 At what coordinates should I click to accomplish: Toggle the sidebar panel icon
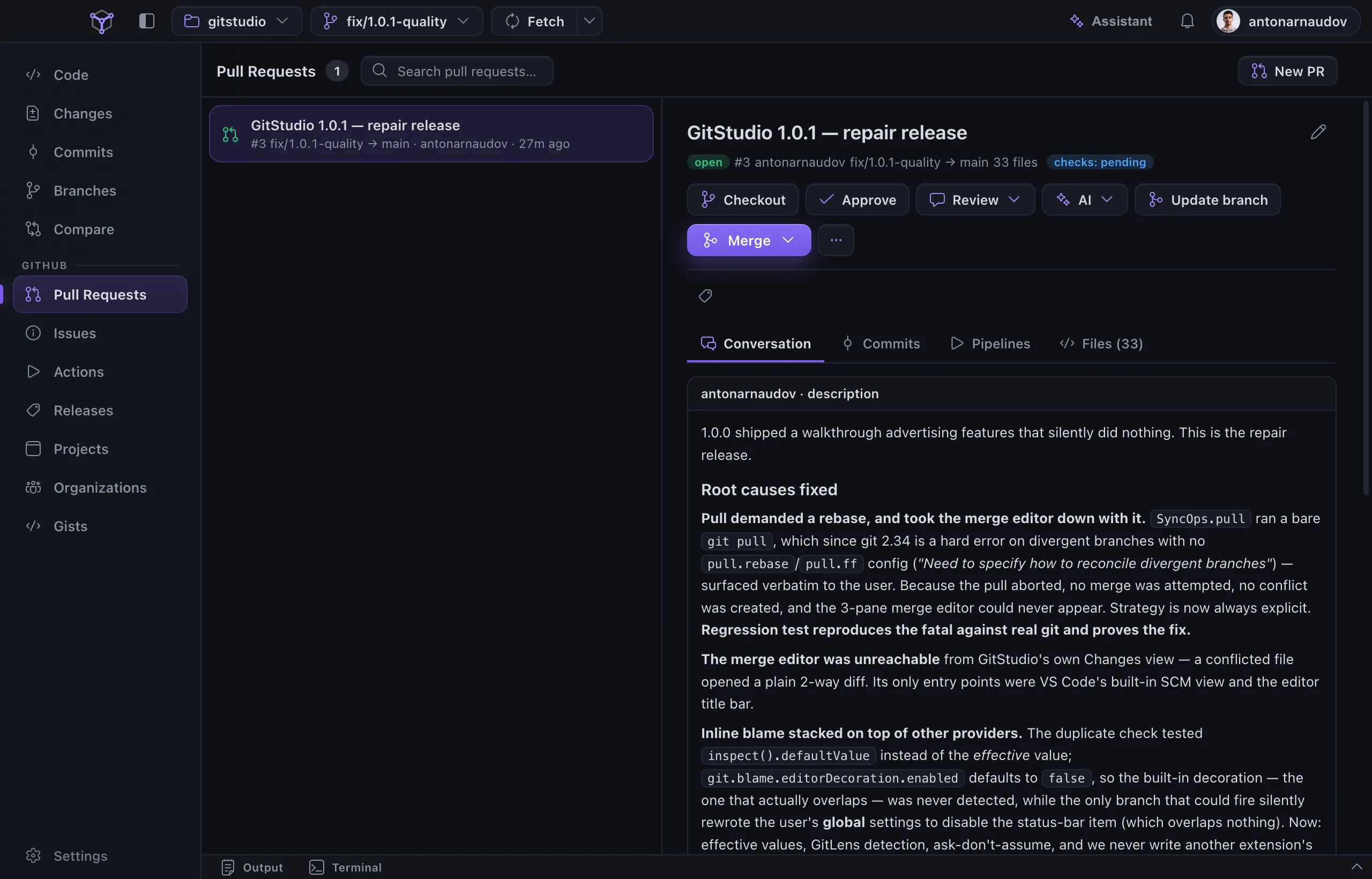147,21
